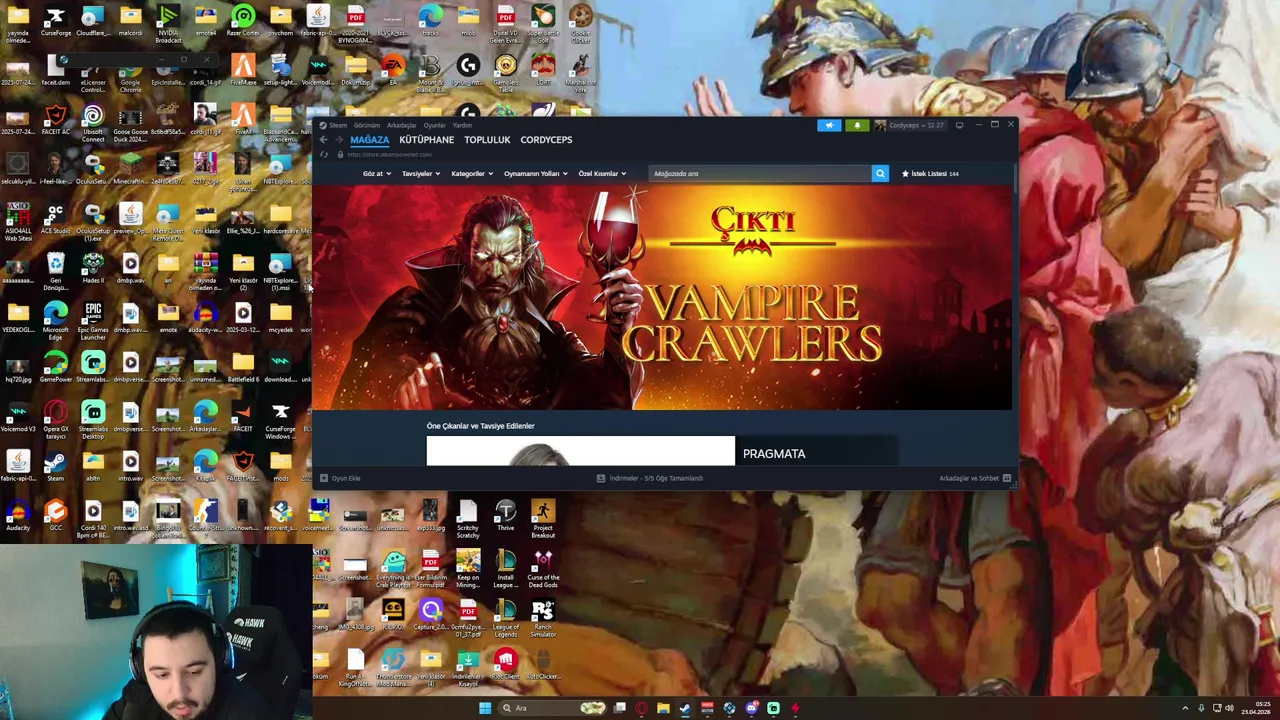Select the Ubisoft Connect desktop icon

tap(93, 124)
